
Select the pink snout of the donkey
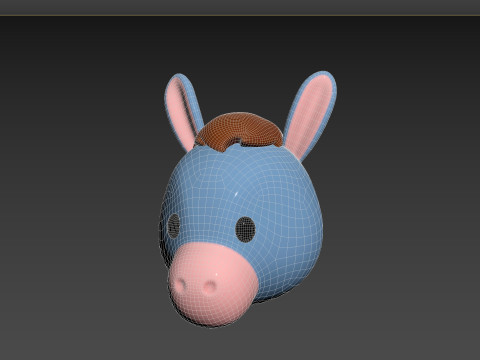pos(213,284)
